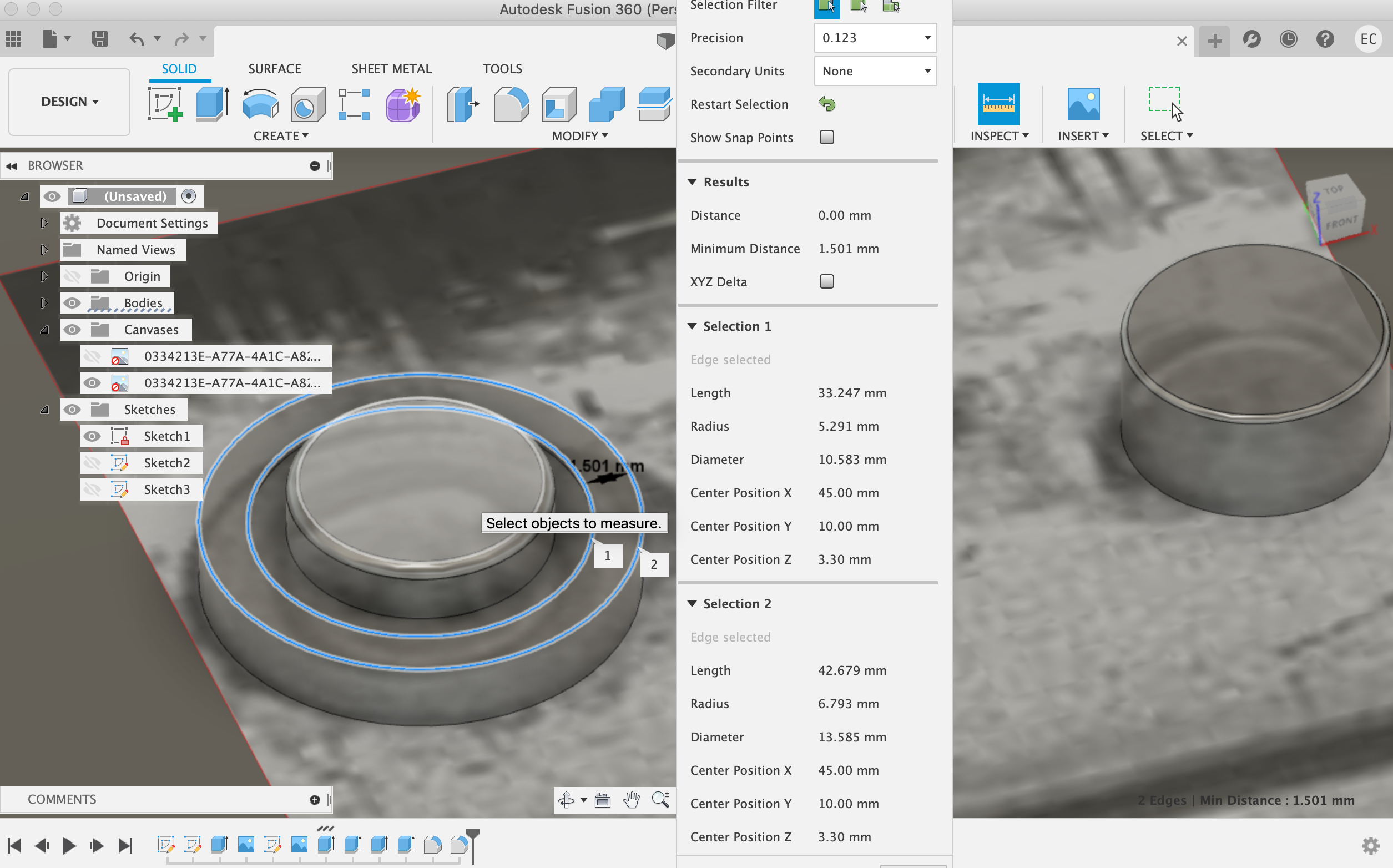The width and height of the screenshot is (1393, 868).
Task: Open the DESIGN workspace dropdown
Action: coord(69,102)
